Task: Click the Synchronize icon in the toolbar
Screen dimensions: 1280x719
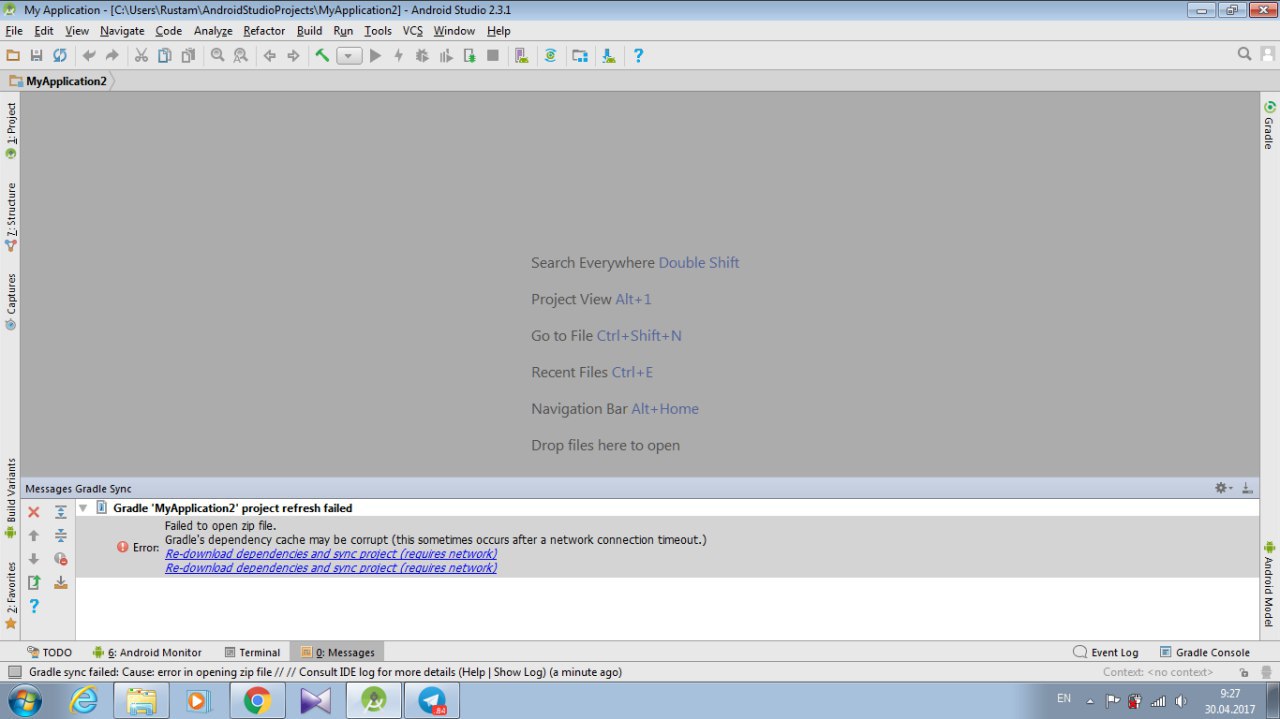Action: point(60,56)
